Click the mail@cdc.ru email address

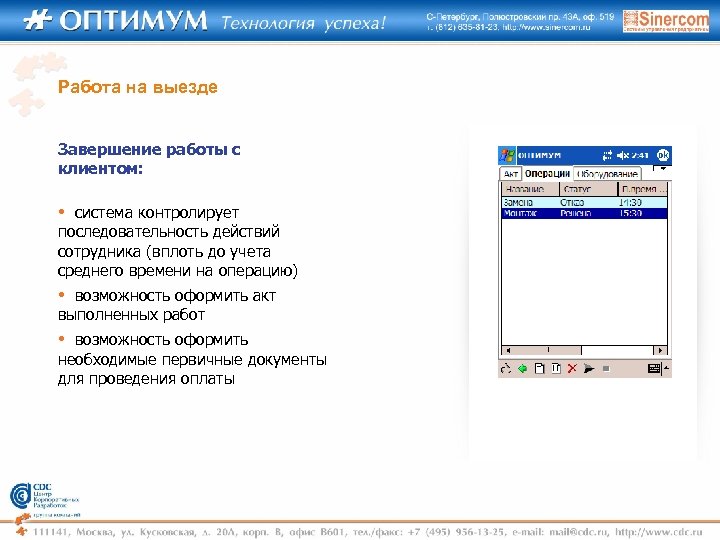(579, 532)
